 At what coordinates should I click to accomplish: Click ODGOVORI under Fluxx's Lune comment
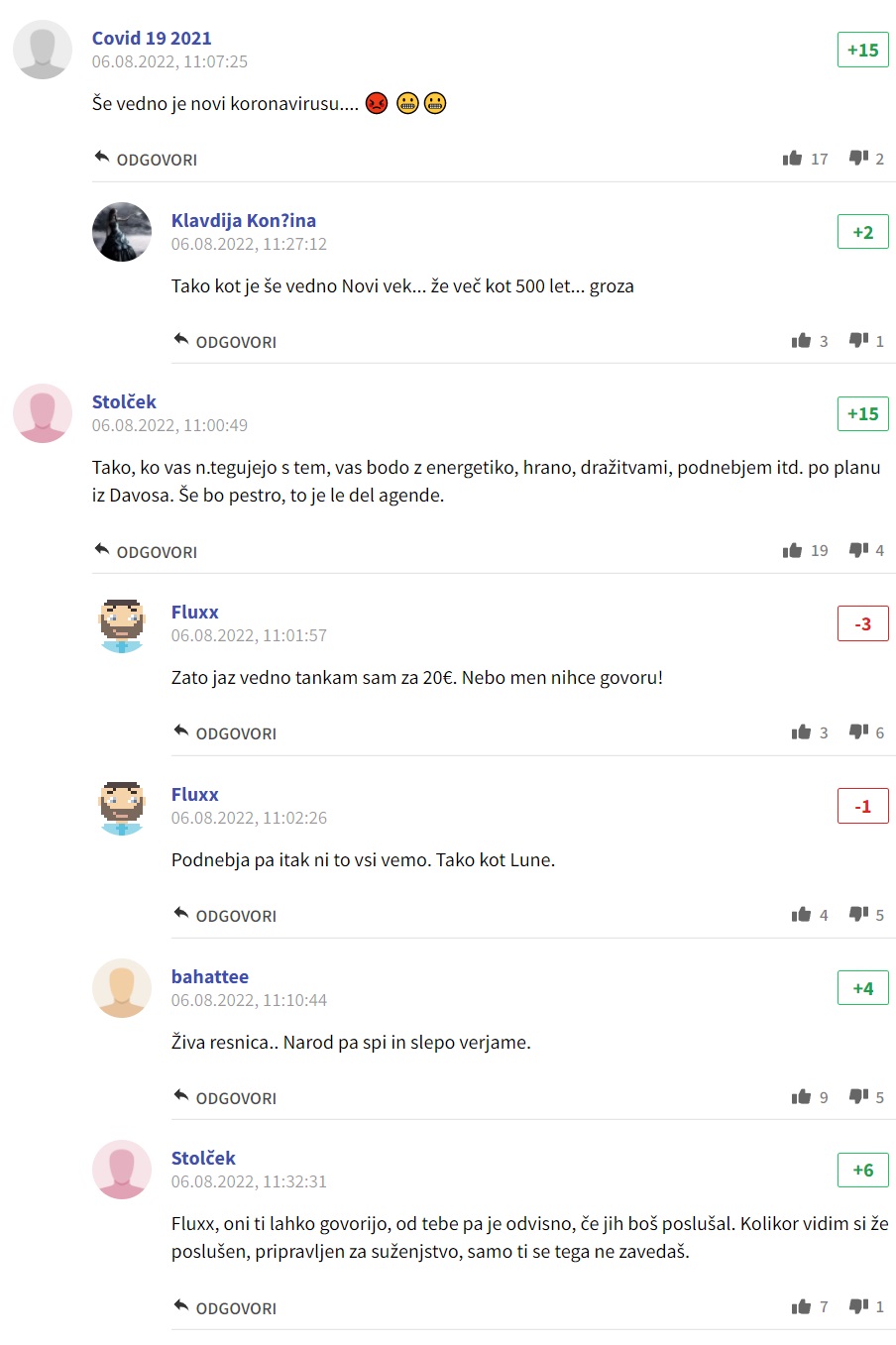(x=225, y=916)
